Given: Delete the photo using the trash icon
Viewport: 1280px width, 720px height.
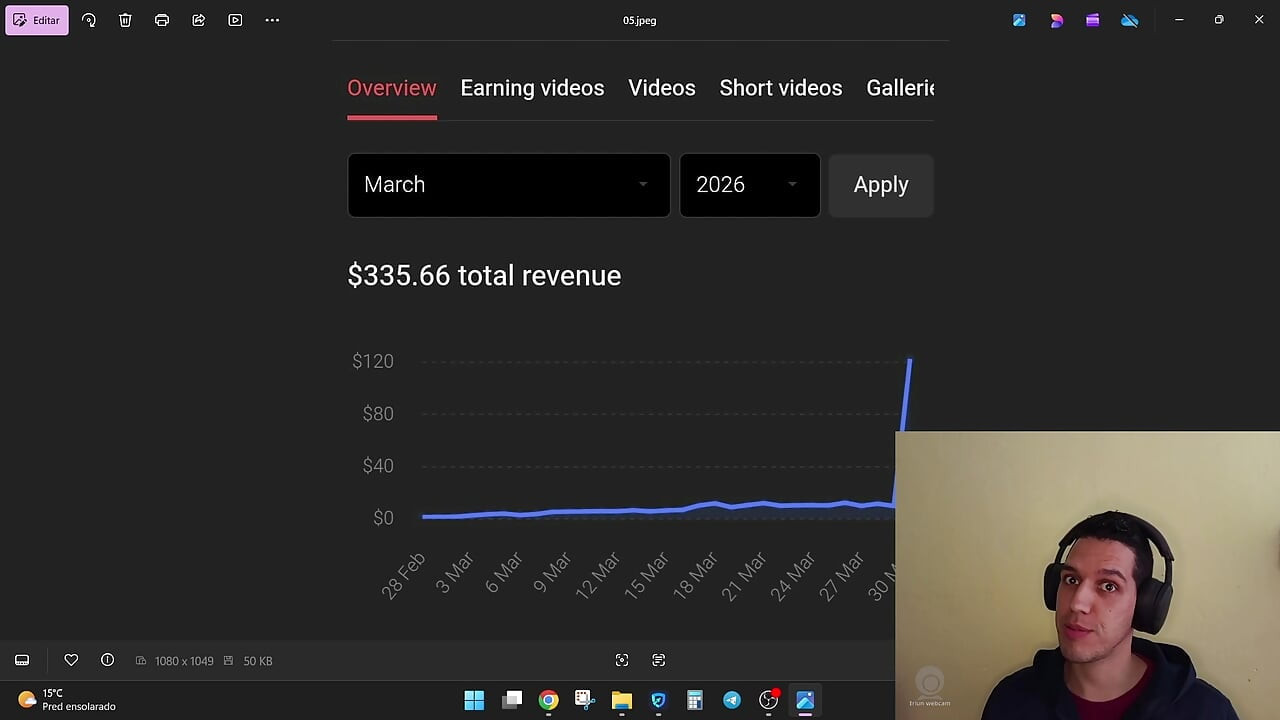Looking at the screenshot, I should (x=125, y=20).
